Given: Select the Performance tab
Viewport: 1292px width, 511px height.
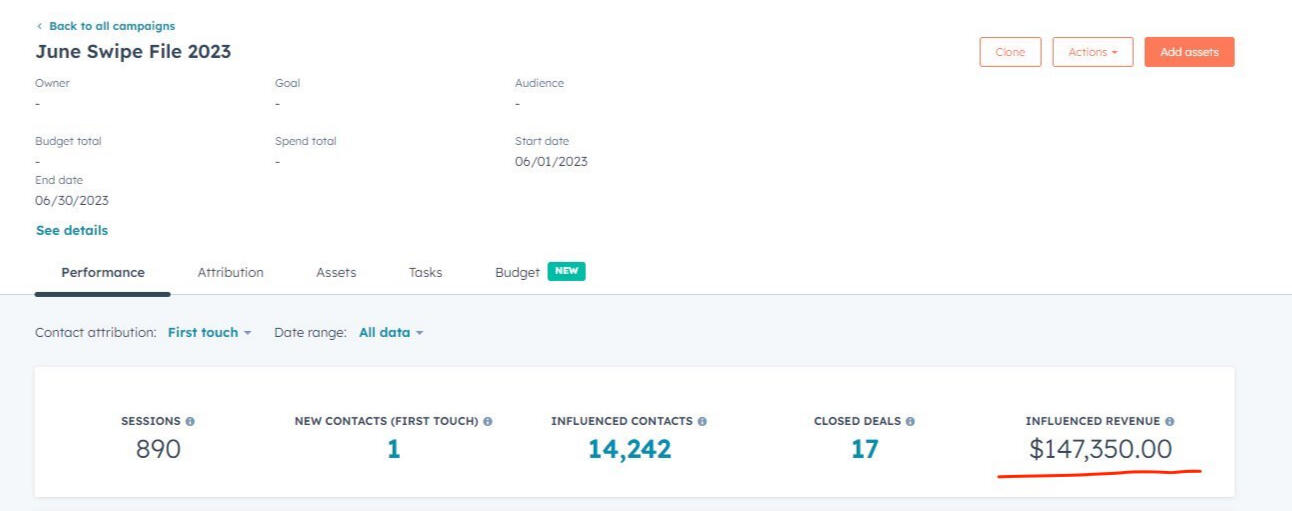Looking at the screenshot, I should pyautogui.click(x=102, y=273).
